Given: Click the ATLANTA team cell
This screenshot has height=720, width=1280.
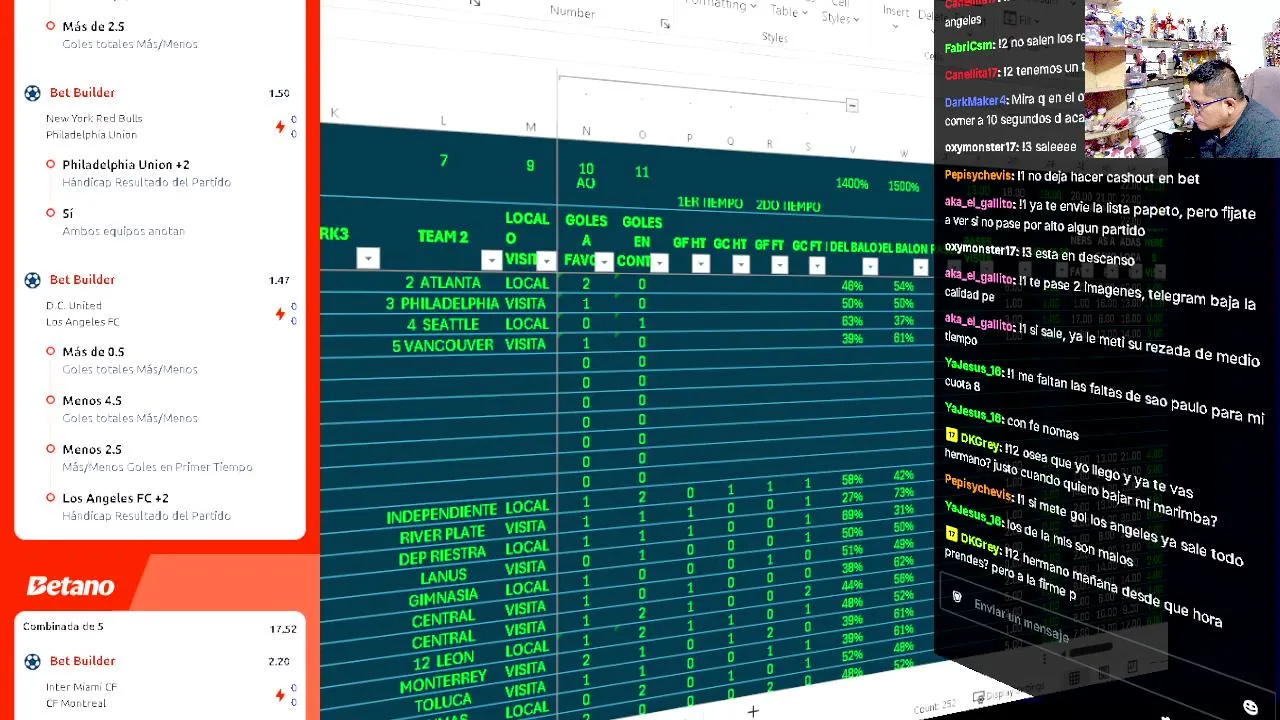Looking at the screenshot, I should click(x=443, y=283).
